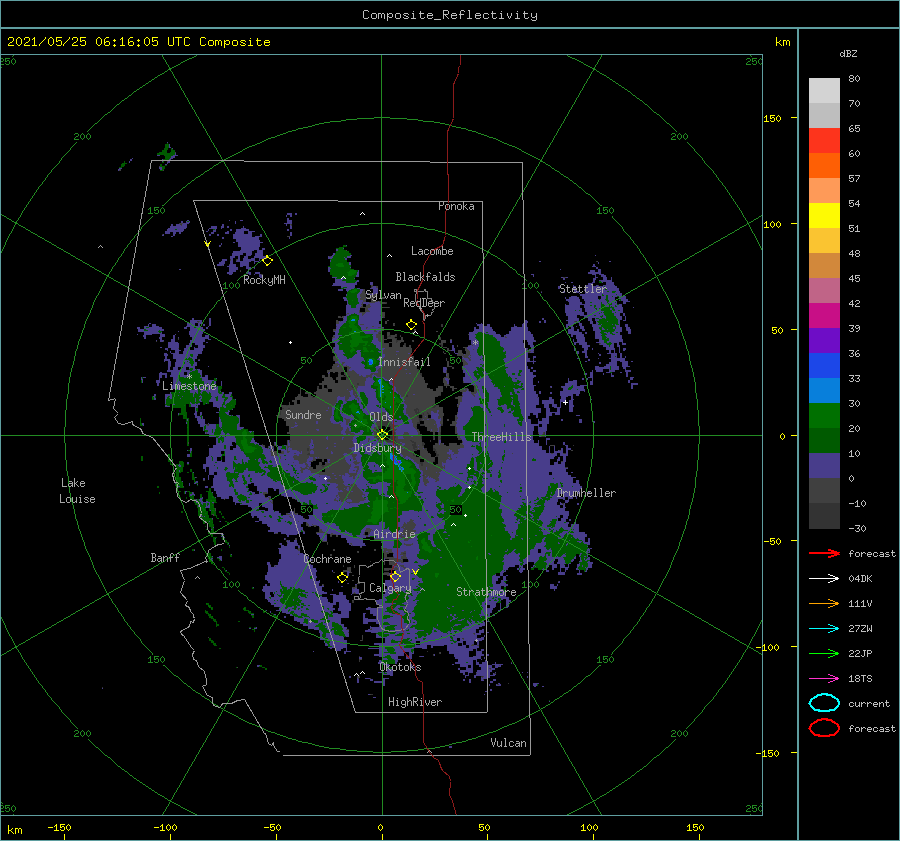Click the Blackfalds town label
The image size is (900, 841).
(x=425, y=277)
